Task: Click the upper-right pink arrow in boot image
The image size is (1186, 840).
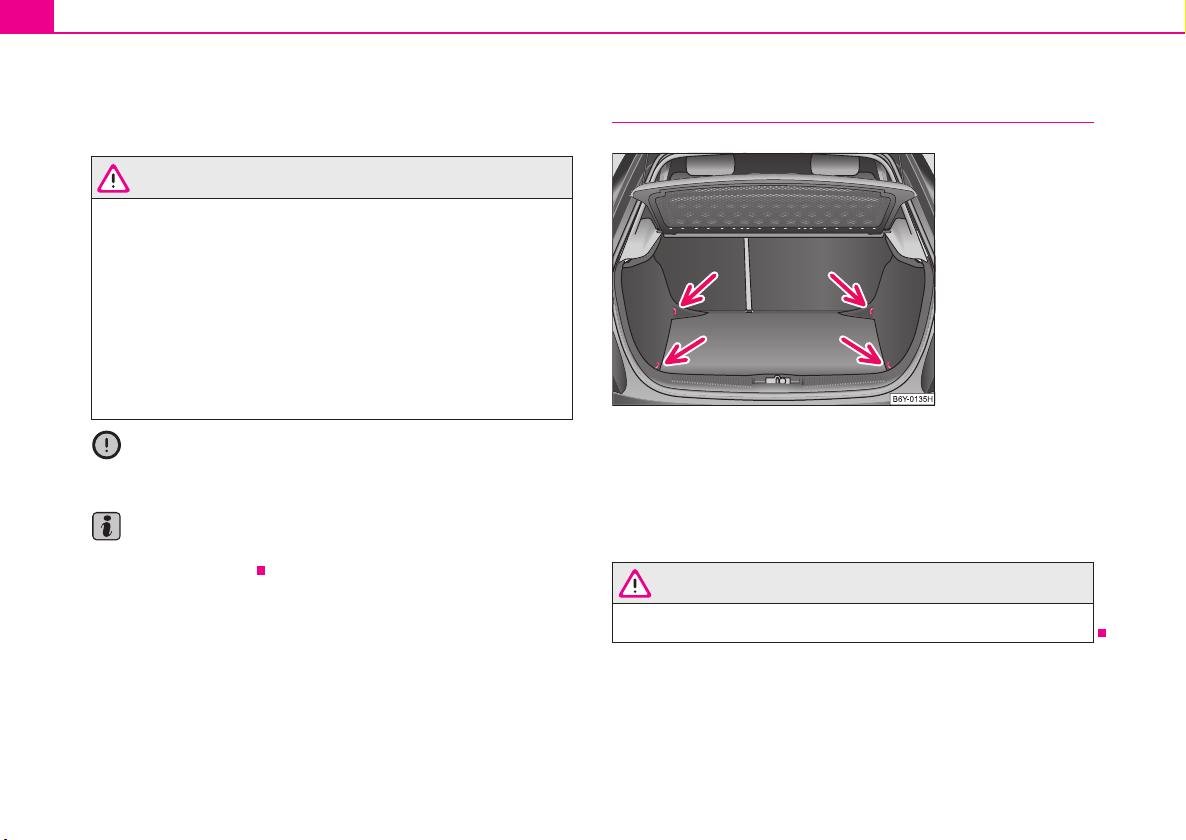Action: point(849,290)
